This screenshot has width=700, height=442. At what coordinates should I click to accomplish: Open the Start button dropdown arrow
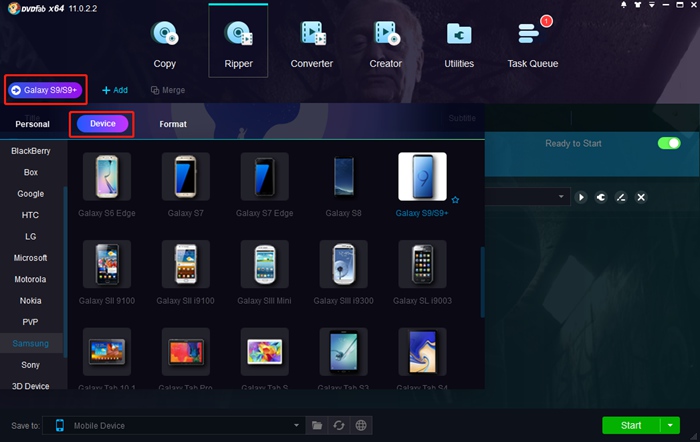[x=671, y=425]
